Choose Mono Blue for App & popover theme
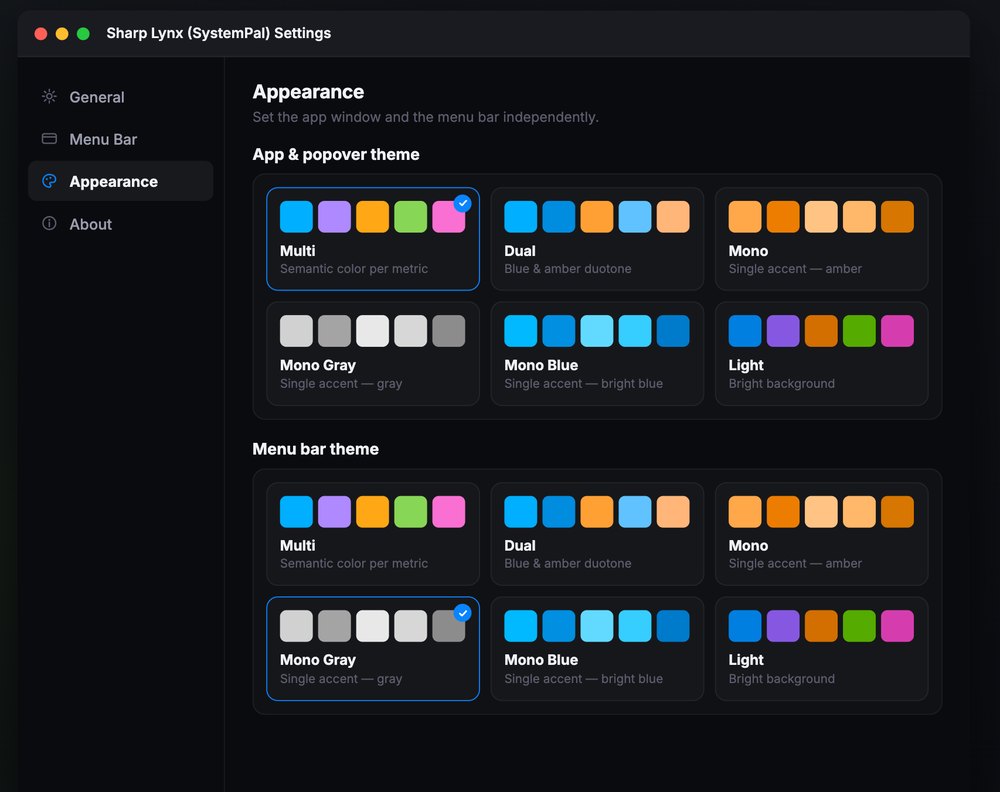 click(x=597, y=353)
